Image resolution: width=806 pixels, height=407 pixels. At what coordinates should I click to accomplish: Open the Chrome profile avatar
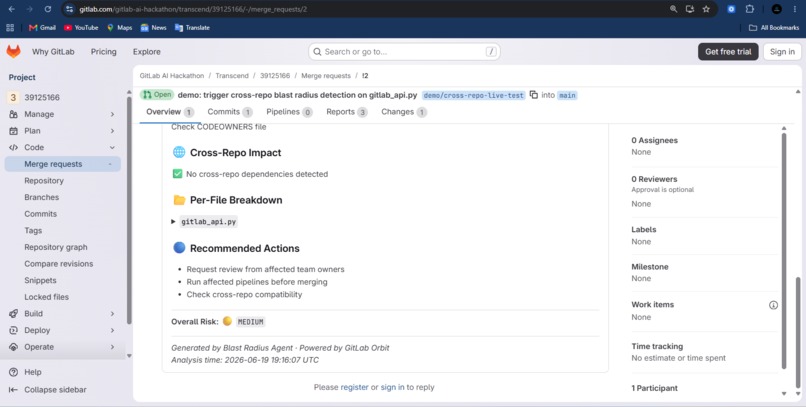777,9
